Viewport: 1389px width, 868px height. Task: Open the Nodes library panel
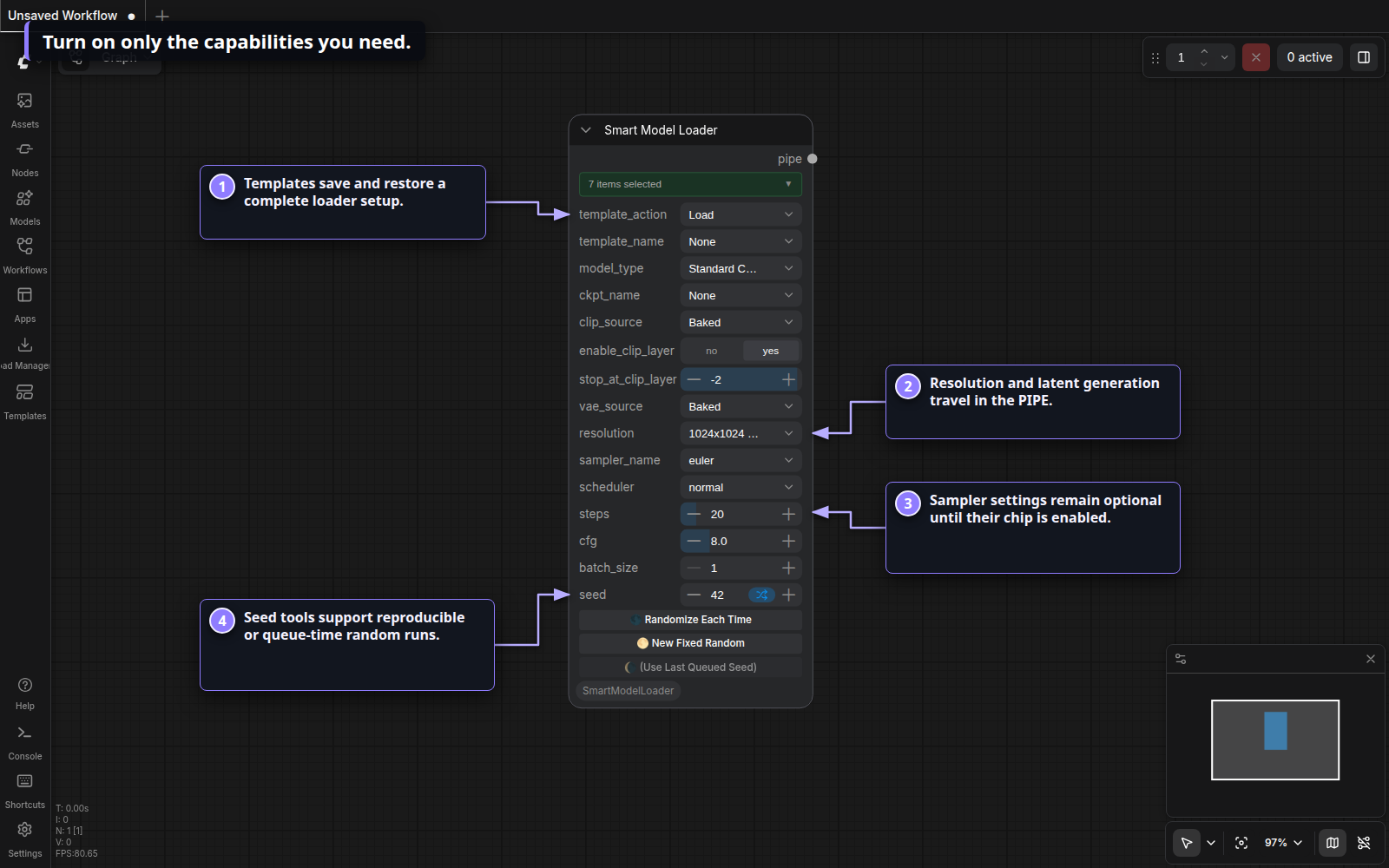click(x=24, y=159)
